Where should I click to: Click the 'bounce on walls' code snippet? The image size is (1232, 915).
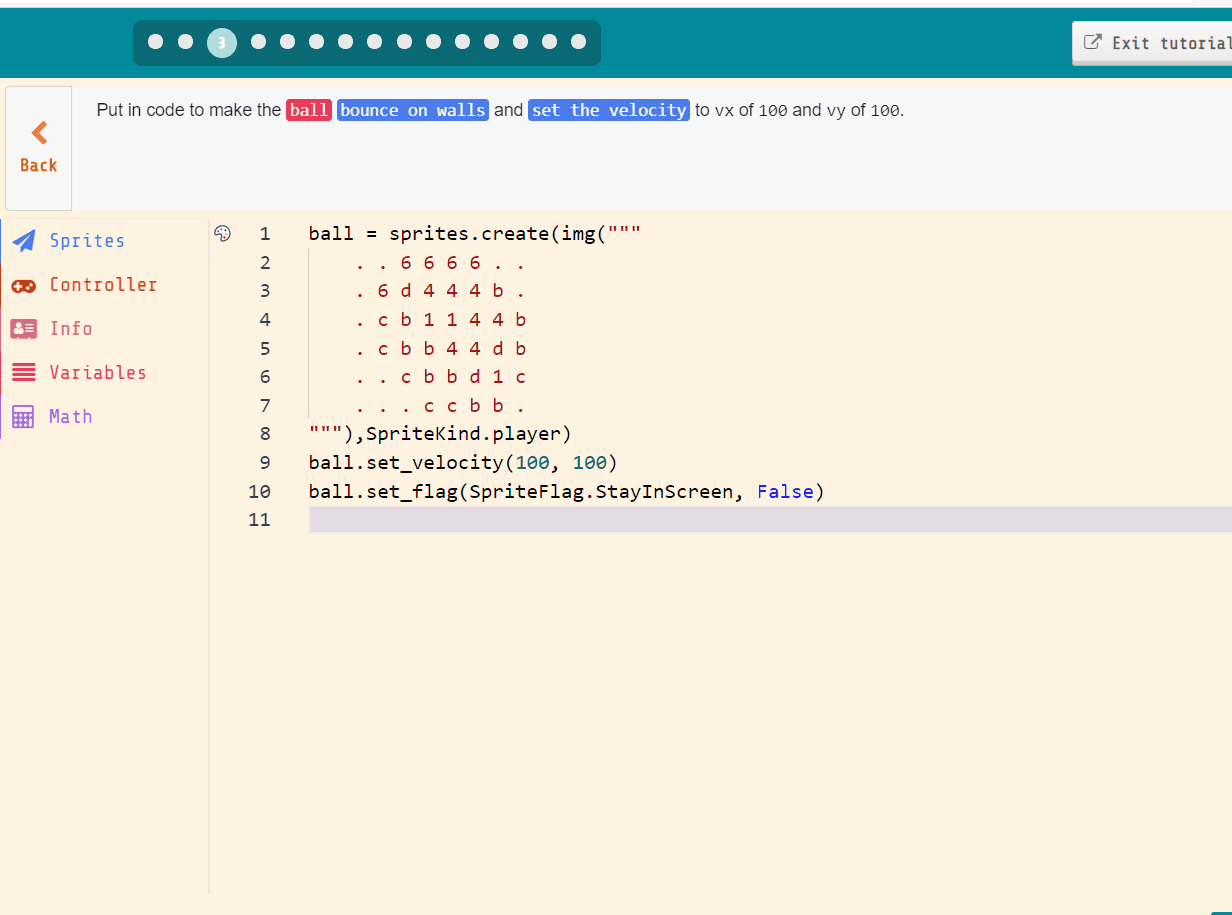click(x=412, y=110)
